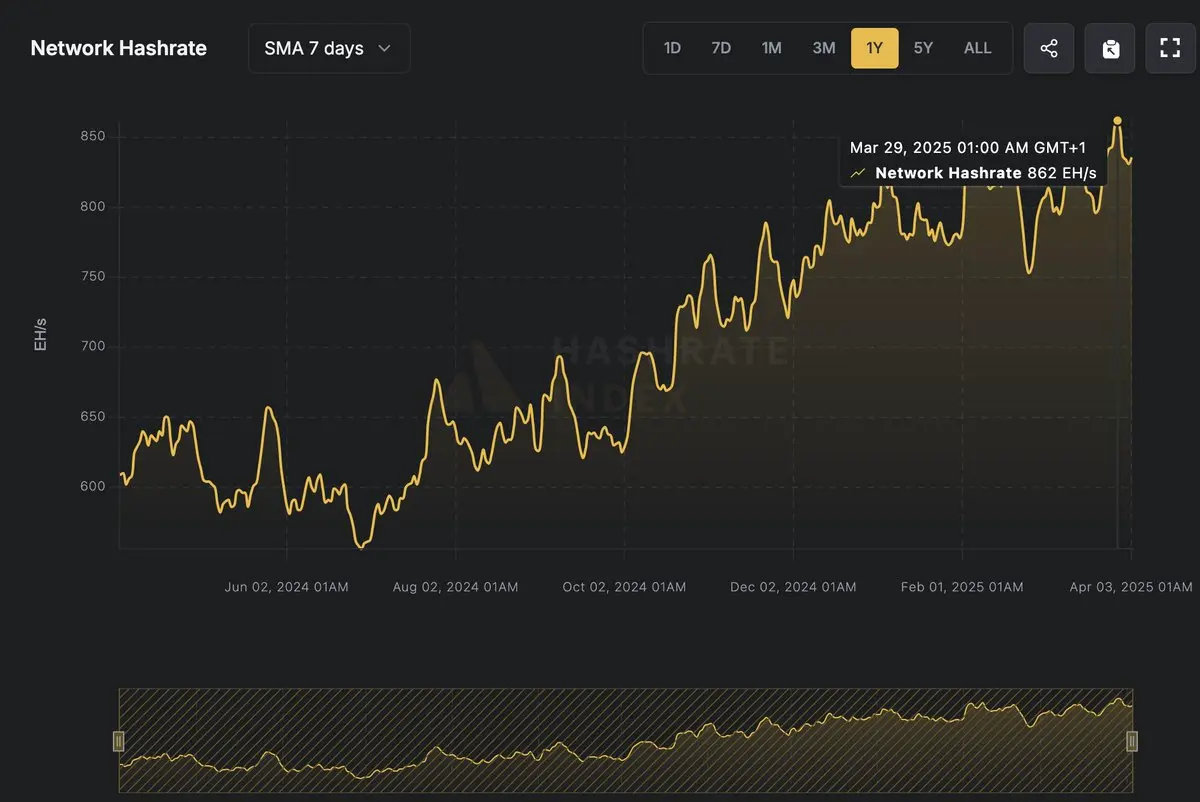Click the 850 y-axis value
This screenshot has width=1200, height=802.
pos(93,137)
